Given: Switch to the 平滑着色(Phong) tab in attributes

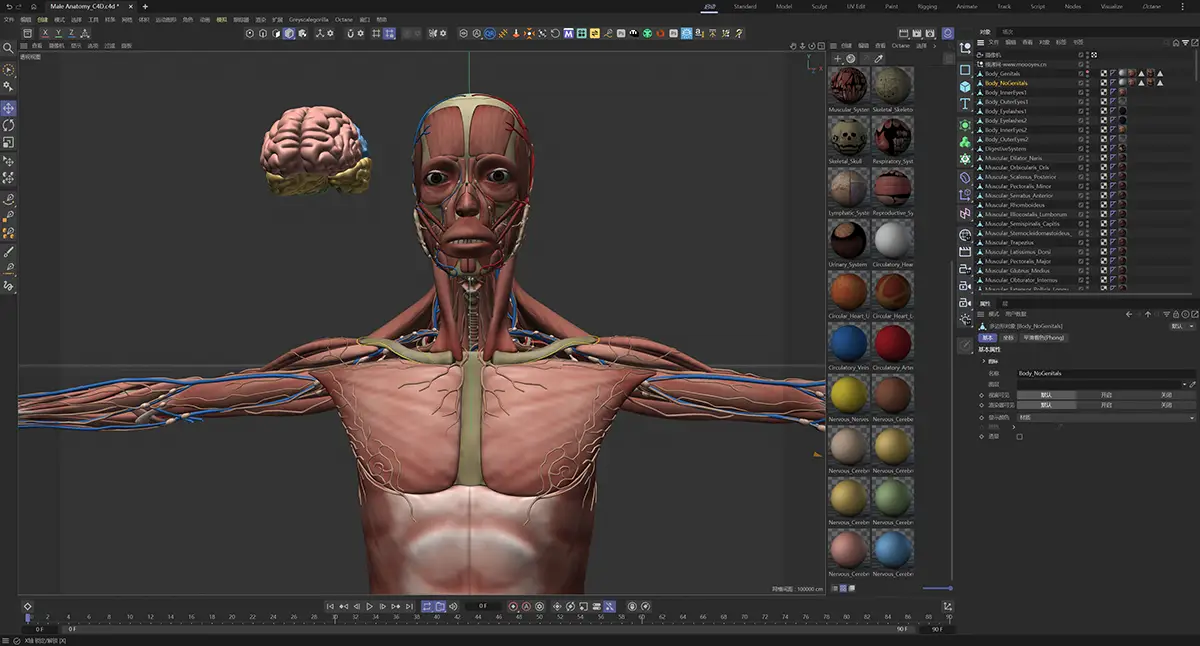Looking at the screenshot, I should [1044, 338].
